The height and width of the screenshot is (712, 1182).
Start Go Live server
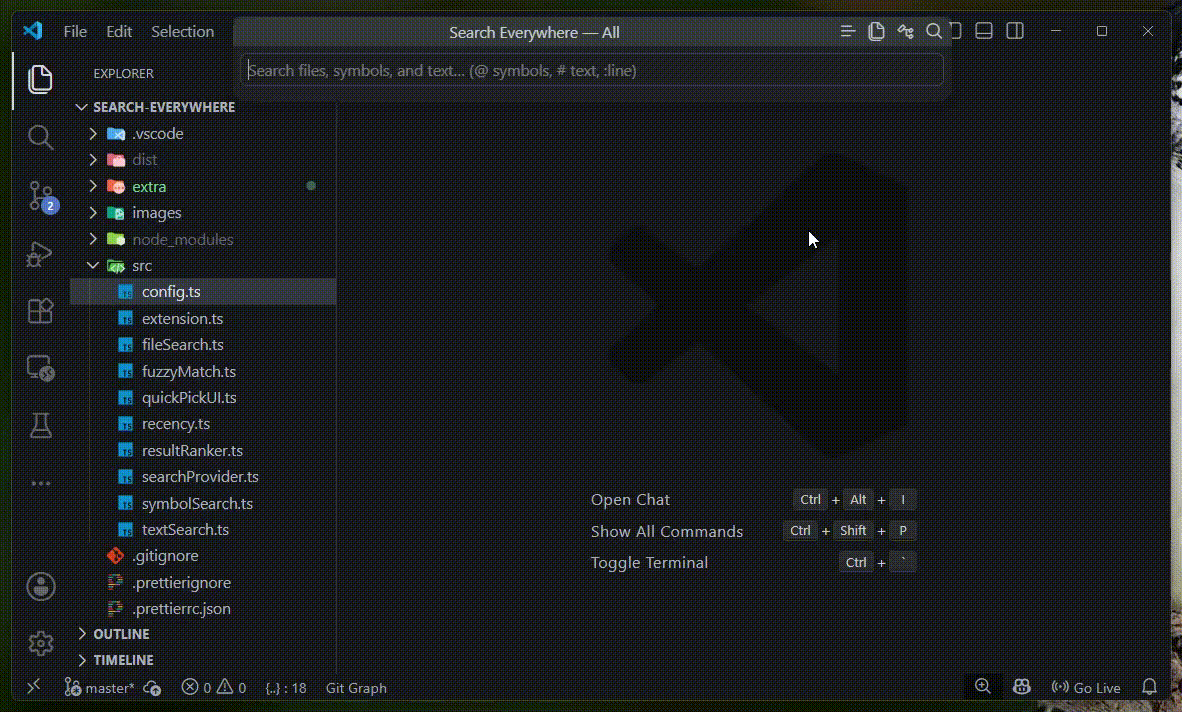point(1086,688)
